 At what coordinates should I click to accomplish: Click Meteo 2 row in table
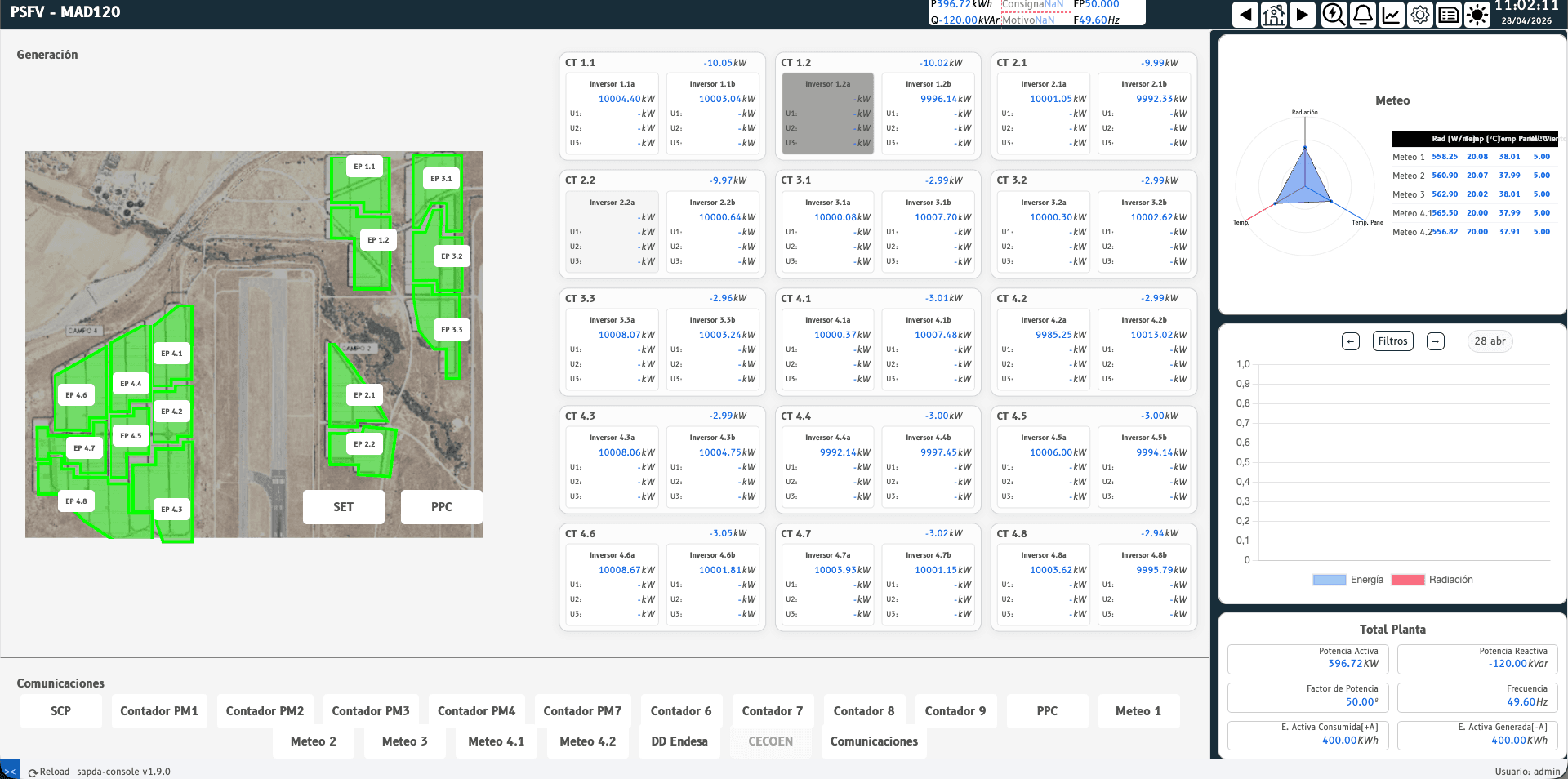pos(1474,176)
